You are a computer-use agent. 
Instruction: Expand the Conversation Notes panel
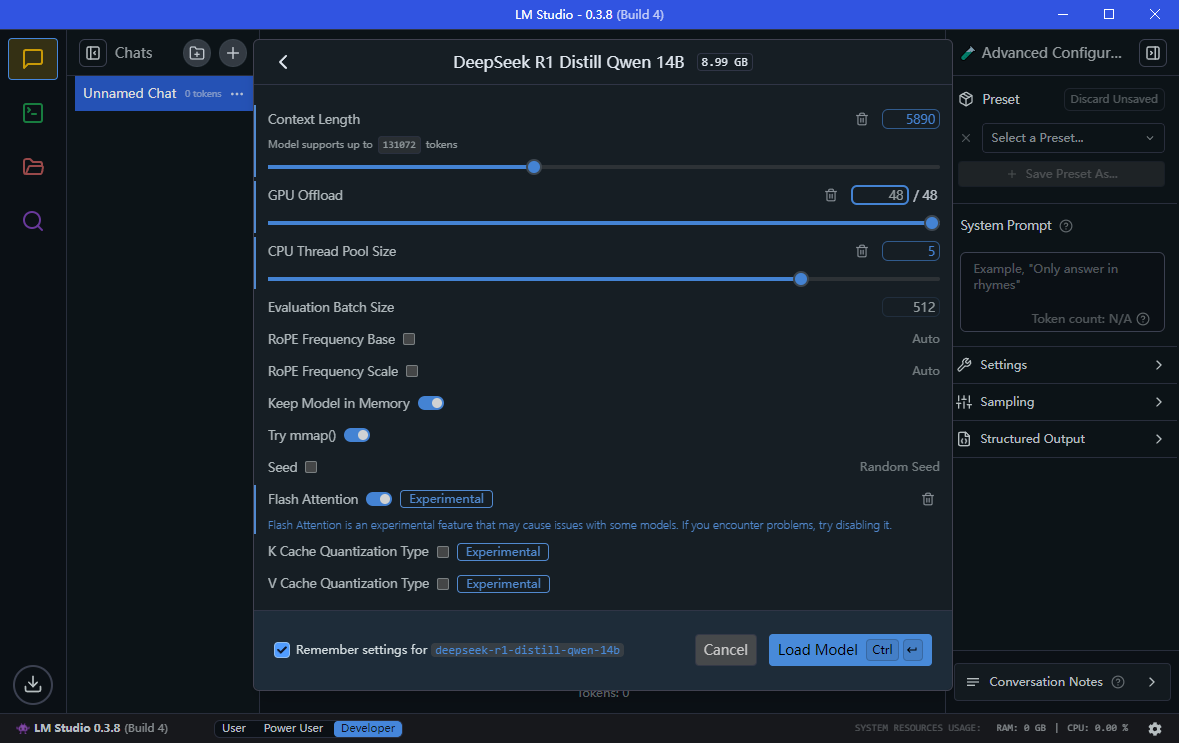pos(1062,682)
